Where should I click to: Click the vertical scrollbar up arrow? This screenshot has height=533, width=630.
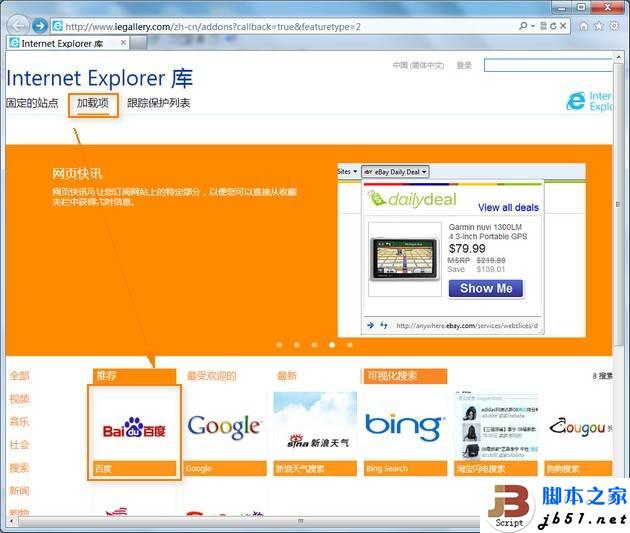pyautogui.click(x=618, y=57)
